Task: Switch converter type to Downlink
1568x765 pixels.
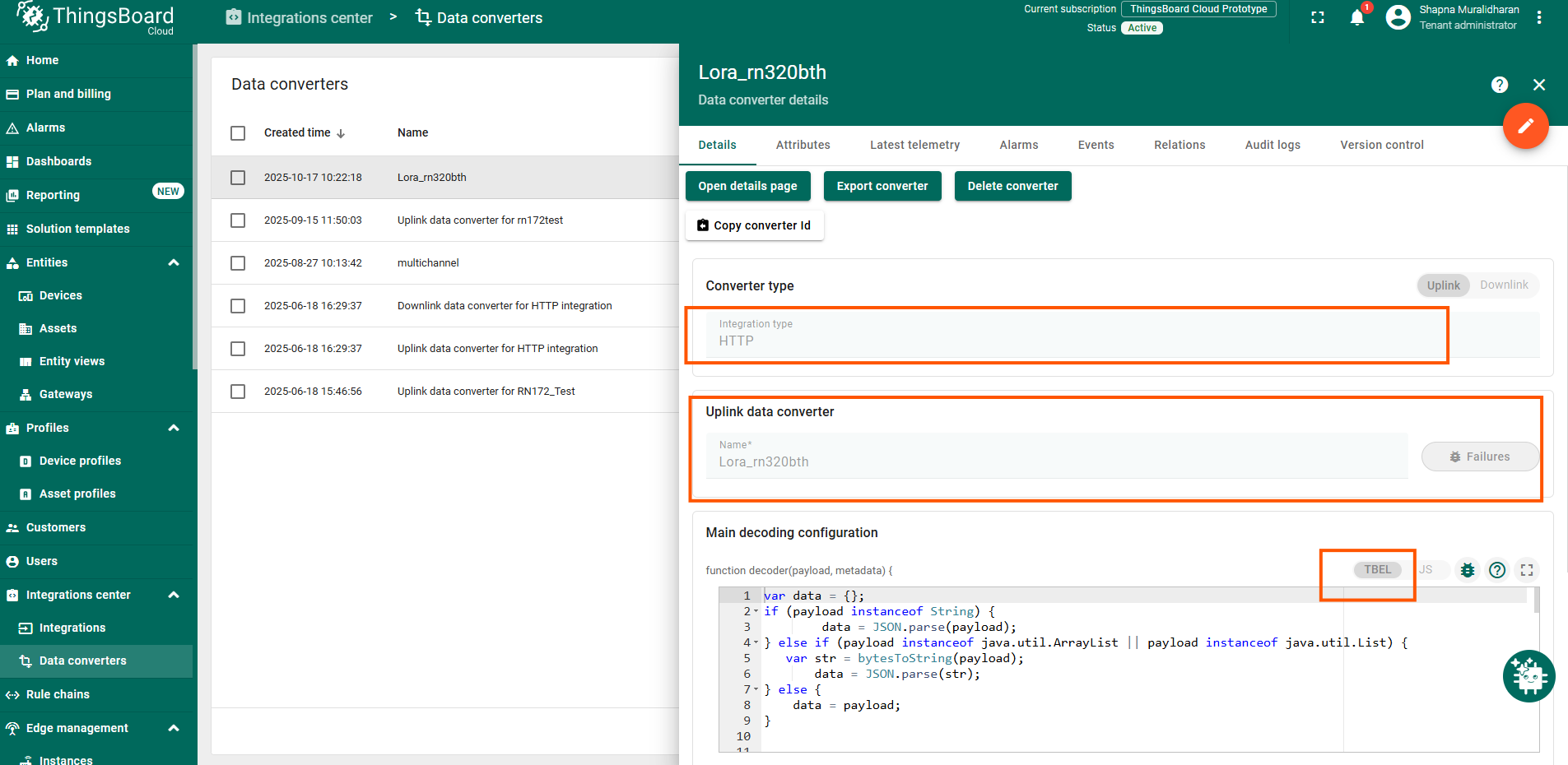Action: coord(1503,285)
